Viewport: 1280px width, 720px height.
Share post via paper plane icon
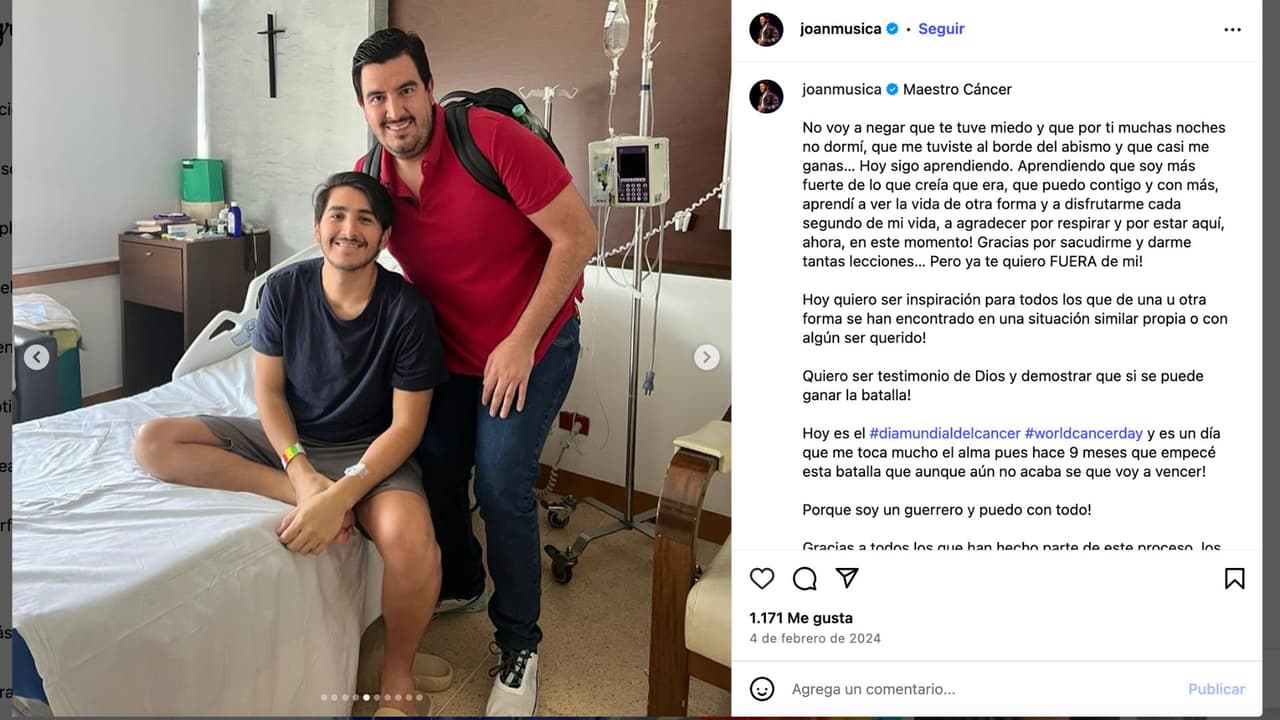click(x=847, y=578)
